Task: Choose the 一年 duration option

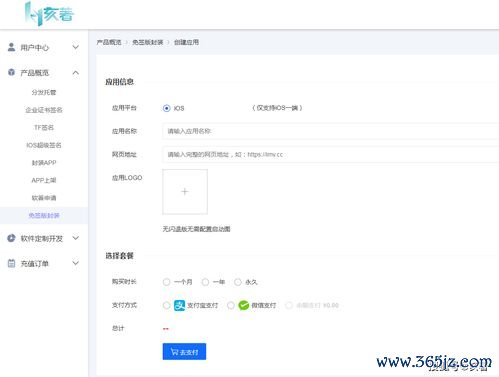Action: [205, 282]
